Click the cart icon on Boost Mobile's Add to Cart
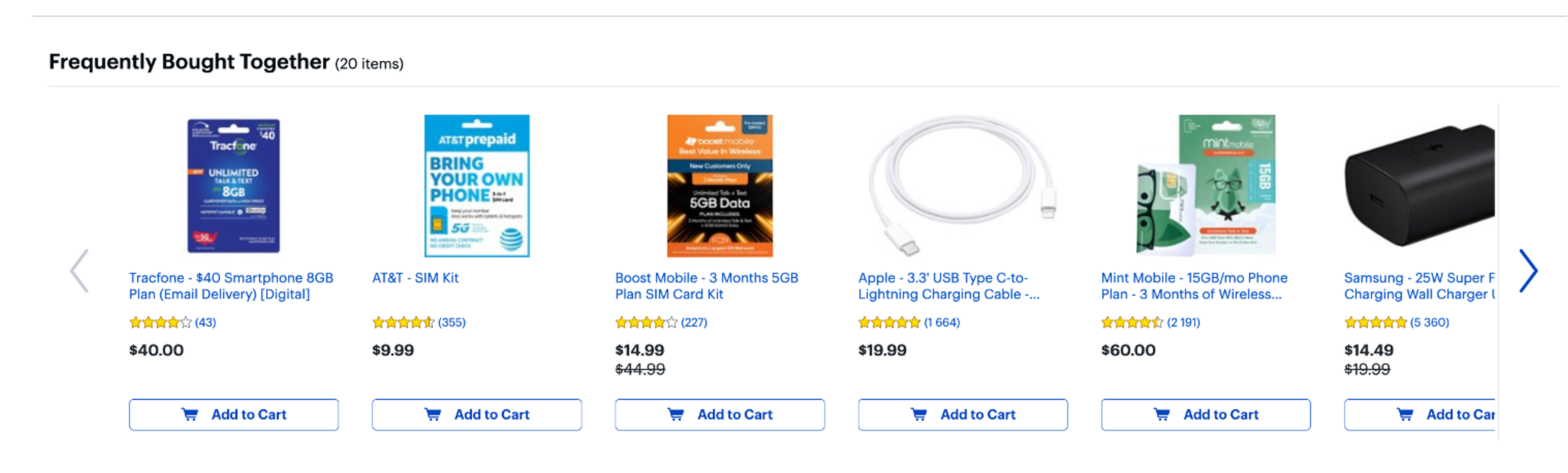 676,415
